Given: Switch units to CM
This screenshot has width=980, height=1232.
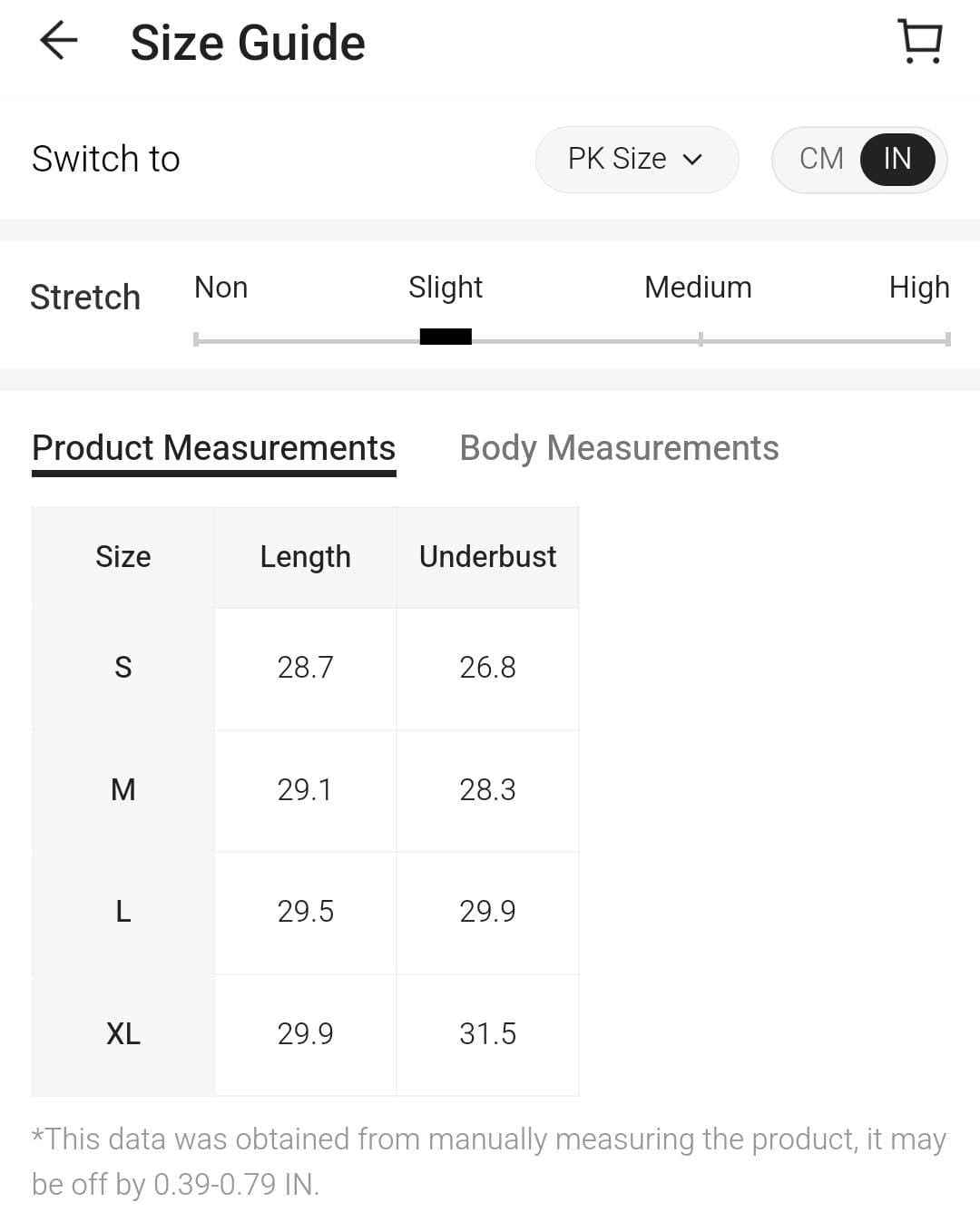Looking at the screenshot, I should [x=820, y=159].
